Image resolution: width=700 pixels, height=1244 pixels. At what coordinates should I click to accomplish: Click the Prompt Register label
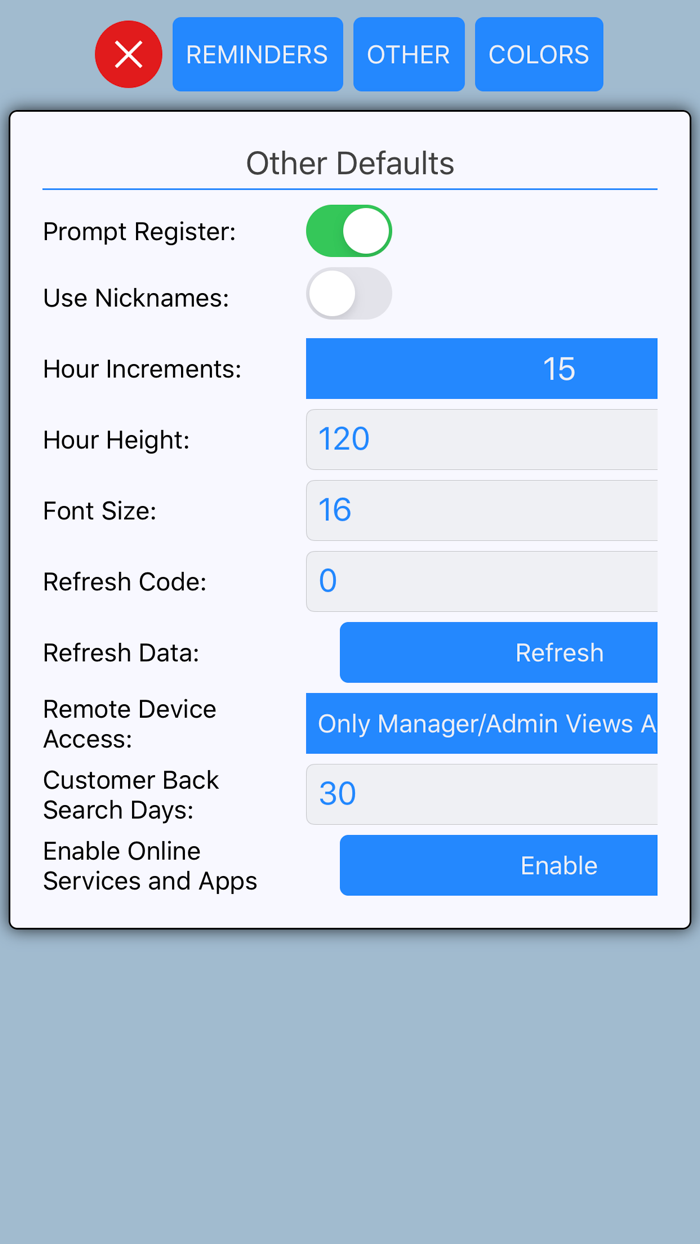(139, 230)
